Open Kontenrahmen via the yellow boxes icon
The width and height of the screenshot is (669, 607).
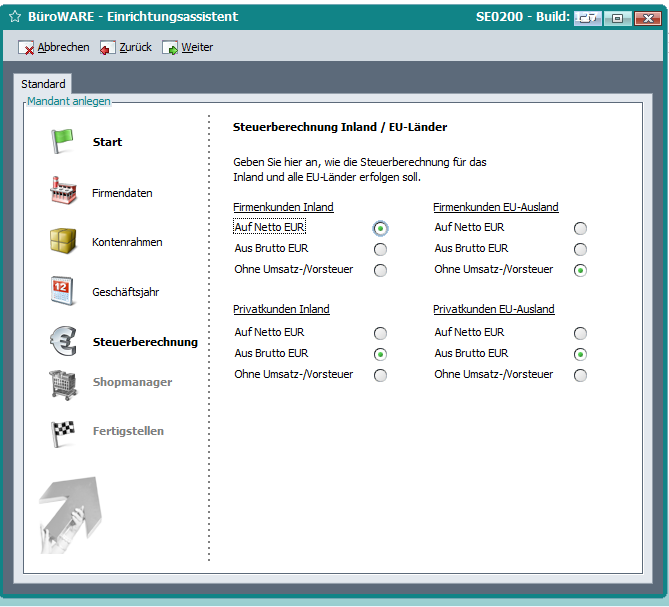tap(63, 242)
